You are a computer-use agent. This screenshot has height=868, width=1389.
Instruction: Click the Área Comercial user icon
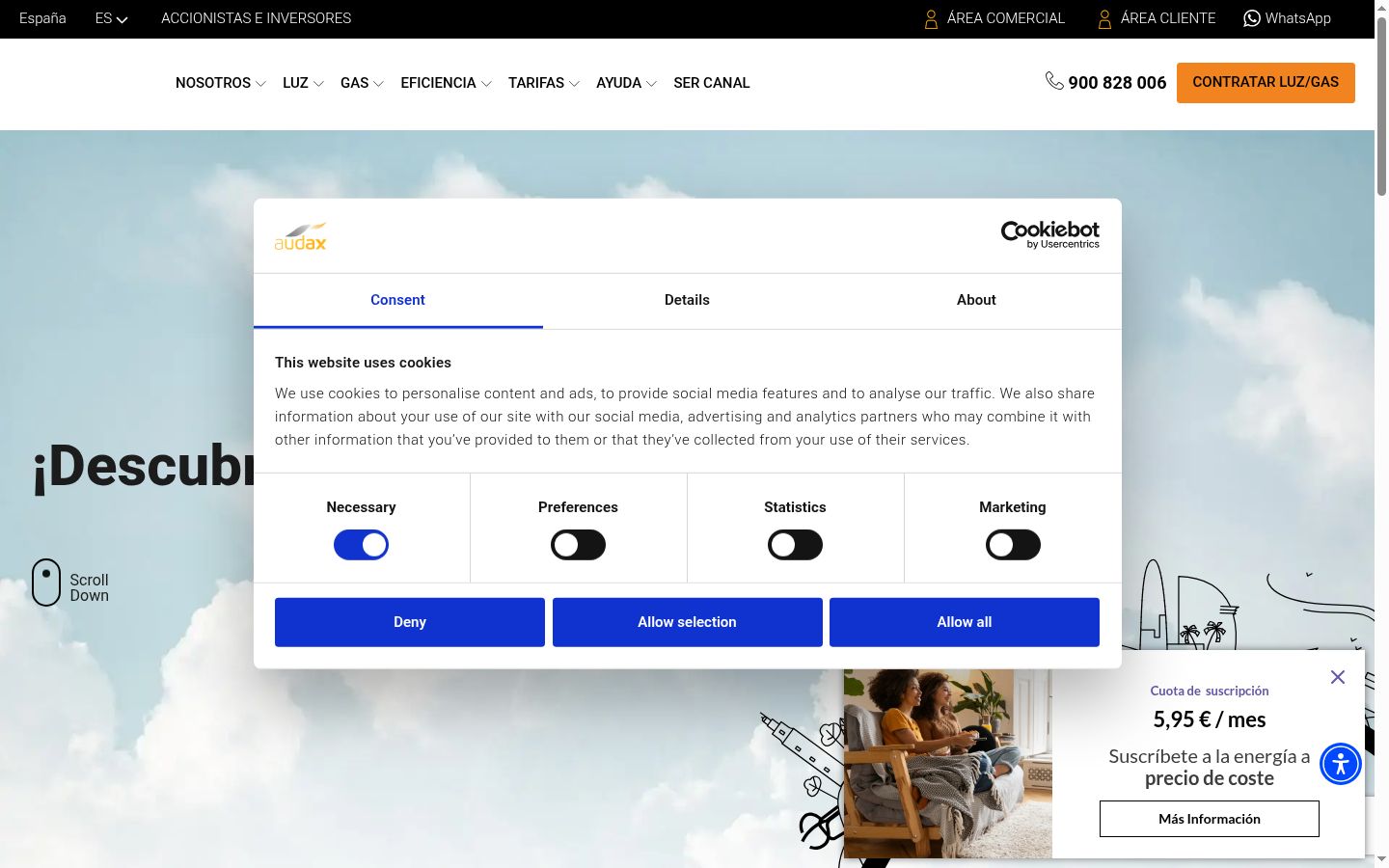tap(931, 18)
